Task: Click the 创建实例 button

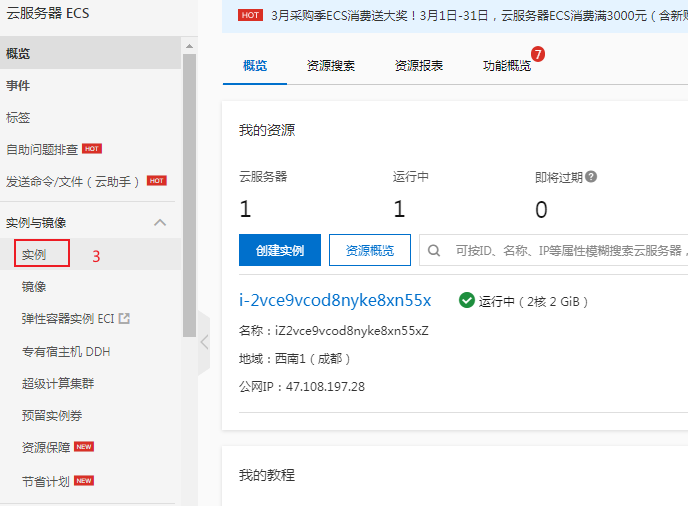Action: (280, 250)
